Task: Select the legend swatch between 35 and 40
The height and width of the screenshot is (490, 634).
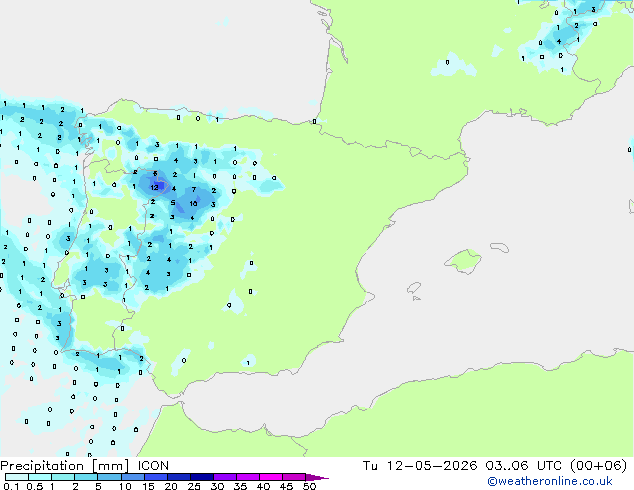Action: [x=248, y=477]
